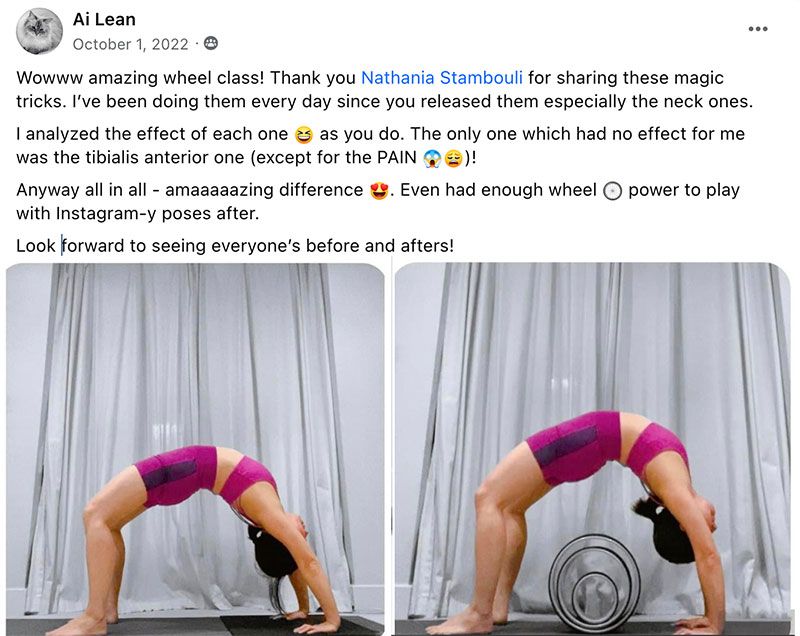Image resolution: width=800 pixels, height=636 pixels.
Task: Click the heart-eyes emoji after "difference"
Action: [379, 191]
